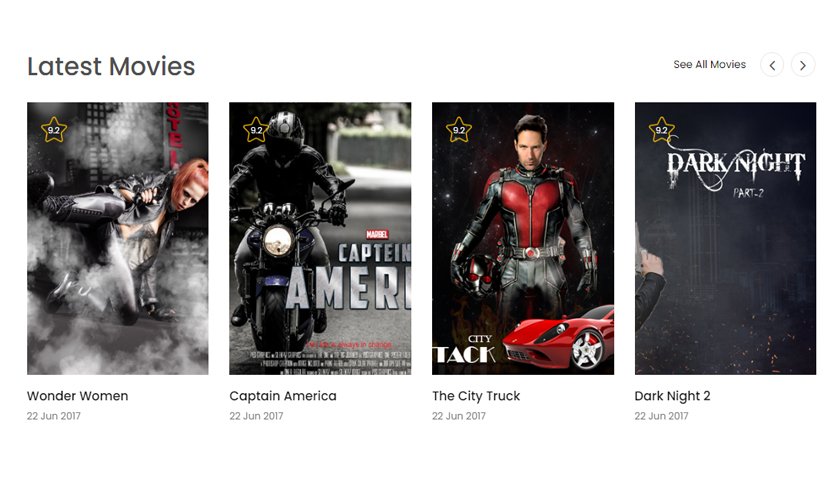Click the next carousel arrow button
The height and width of the screenshot is (484, 836).
(803, 65)
